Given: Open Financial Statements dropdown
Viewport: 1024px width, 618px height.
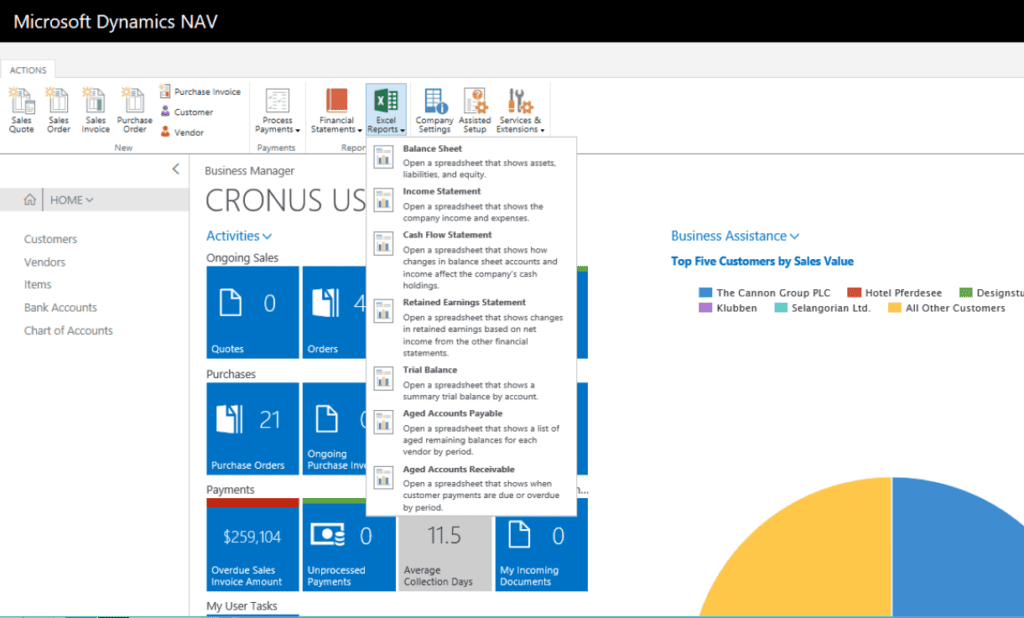Looking at the screenshot, I should [336, 110].
